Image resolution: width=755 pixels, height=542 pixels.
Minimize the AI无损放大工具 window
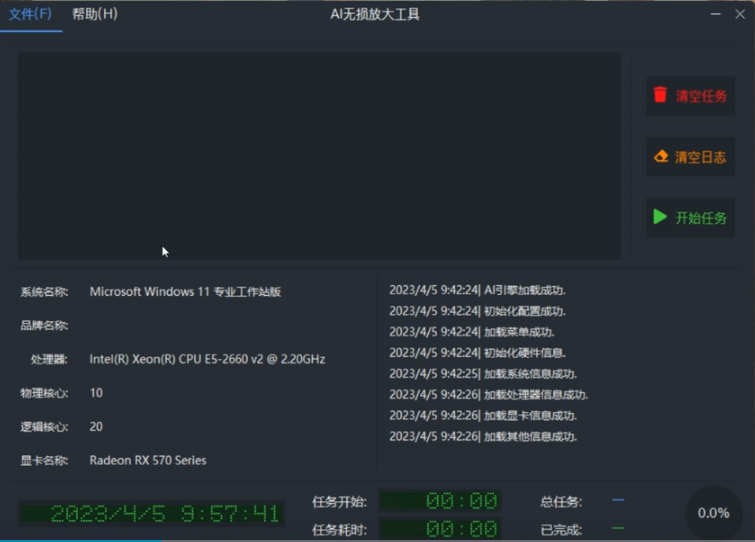(716, 14)
